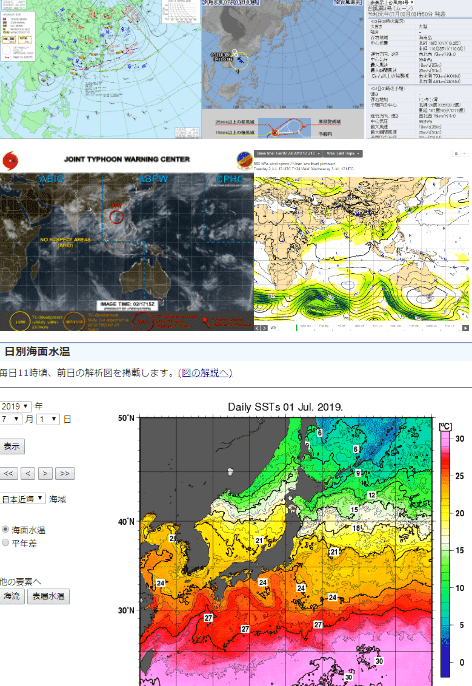
Task: Open the Area dropdown above wind map
Action: coord(343,154)
